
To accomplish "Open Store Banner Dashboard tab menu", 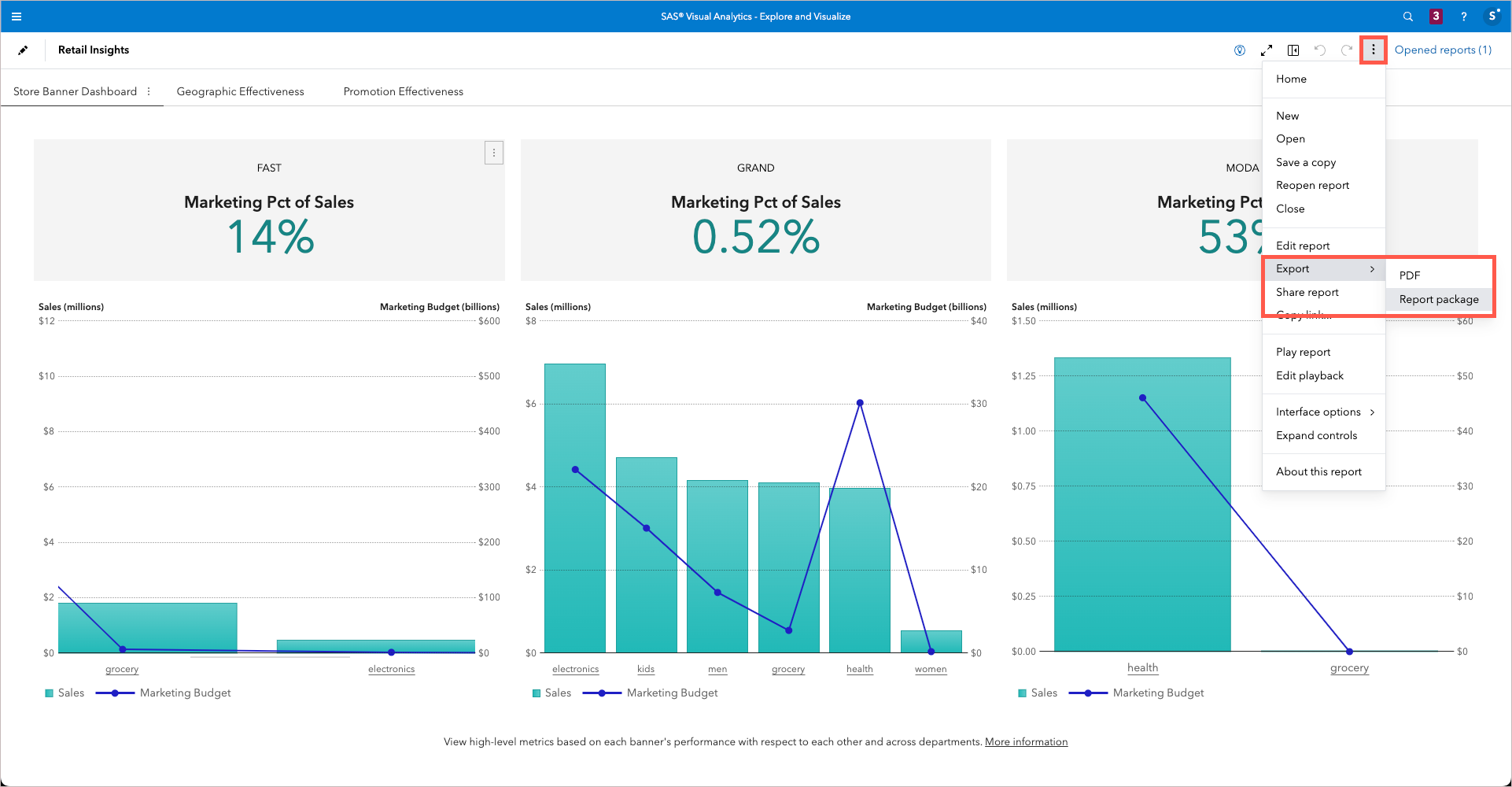I will (x=149, y=91).
